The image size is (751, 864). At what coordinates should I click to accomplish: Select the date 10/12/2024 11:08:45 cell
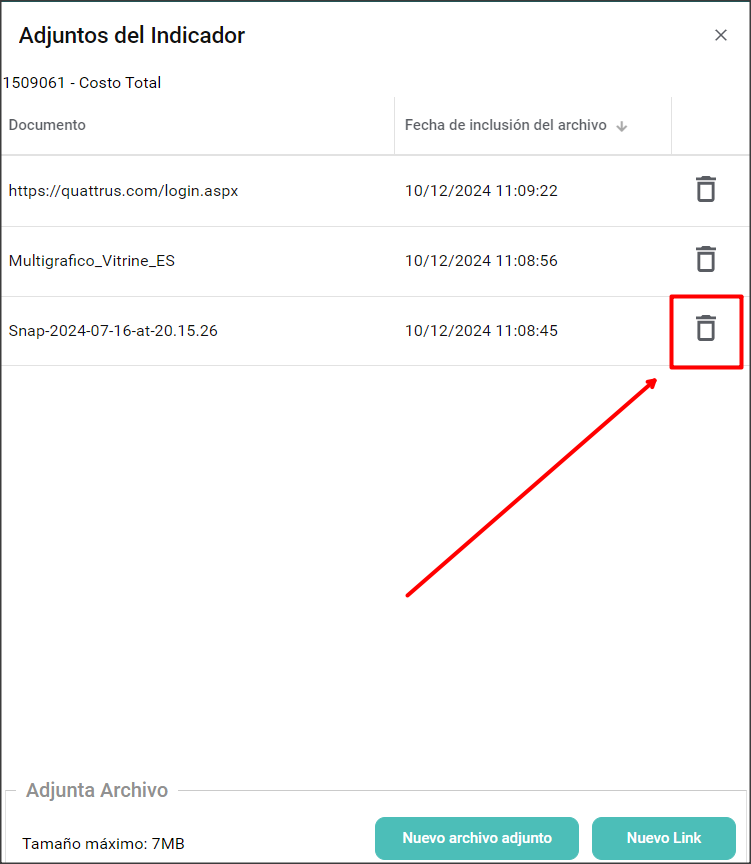481,330
